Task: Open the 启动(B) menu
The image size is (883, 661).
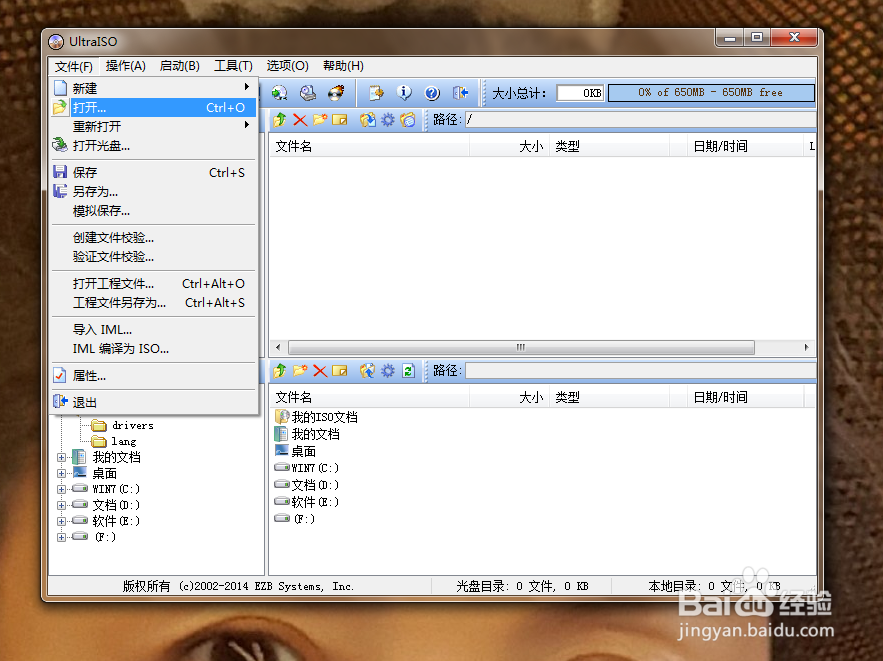Action: [x=180, y=66]
